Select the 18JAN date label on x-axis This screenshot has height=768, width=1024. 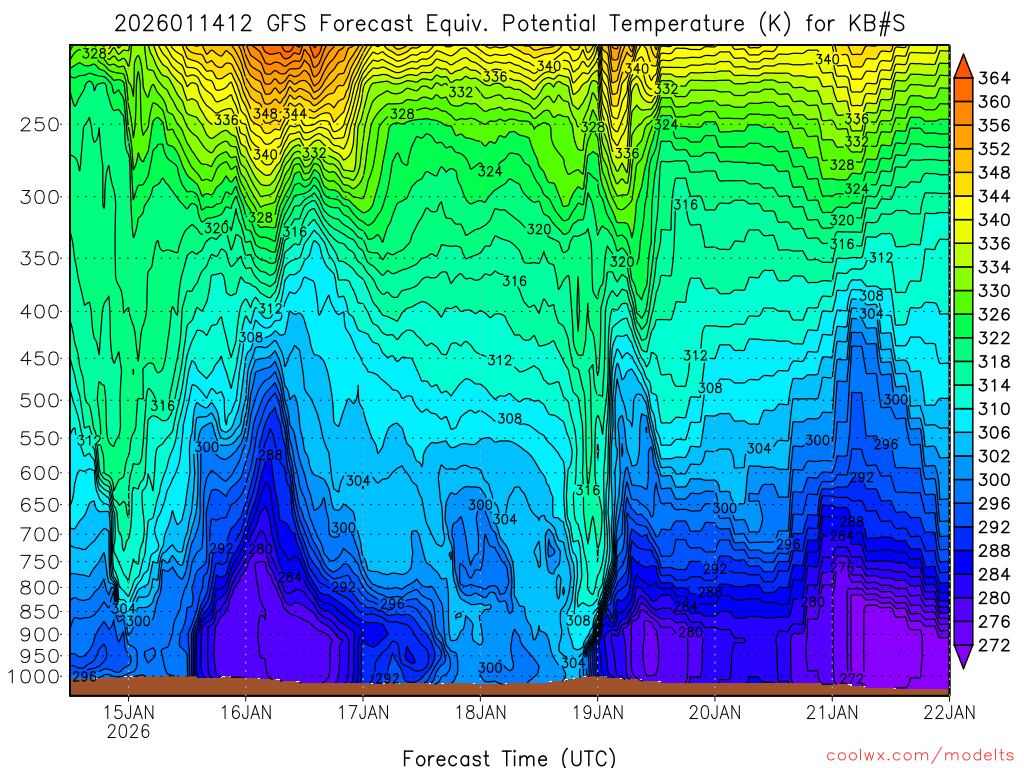pos(481,712)
